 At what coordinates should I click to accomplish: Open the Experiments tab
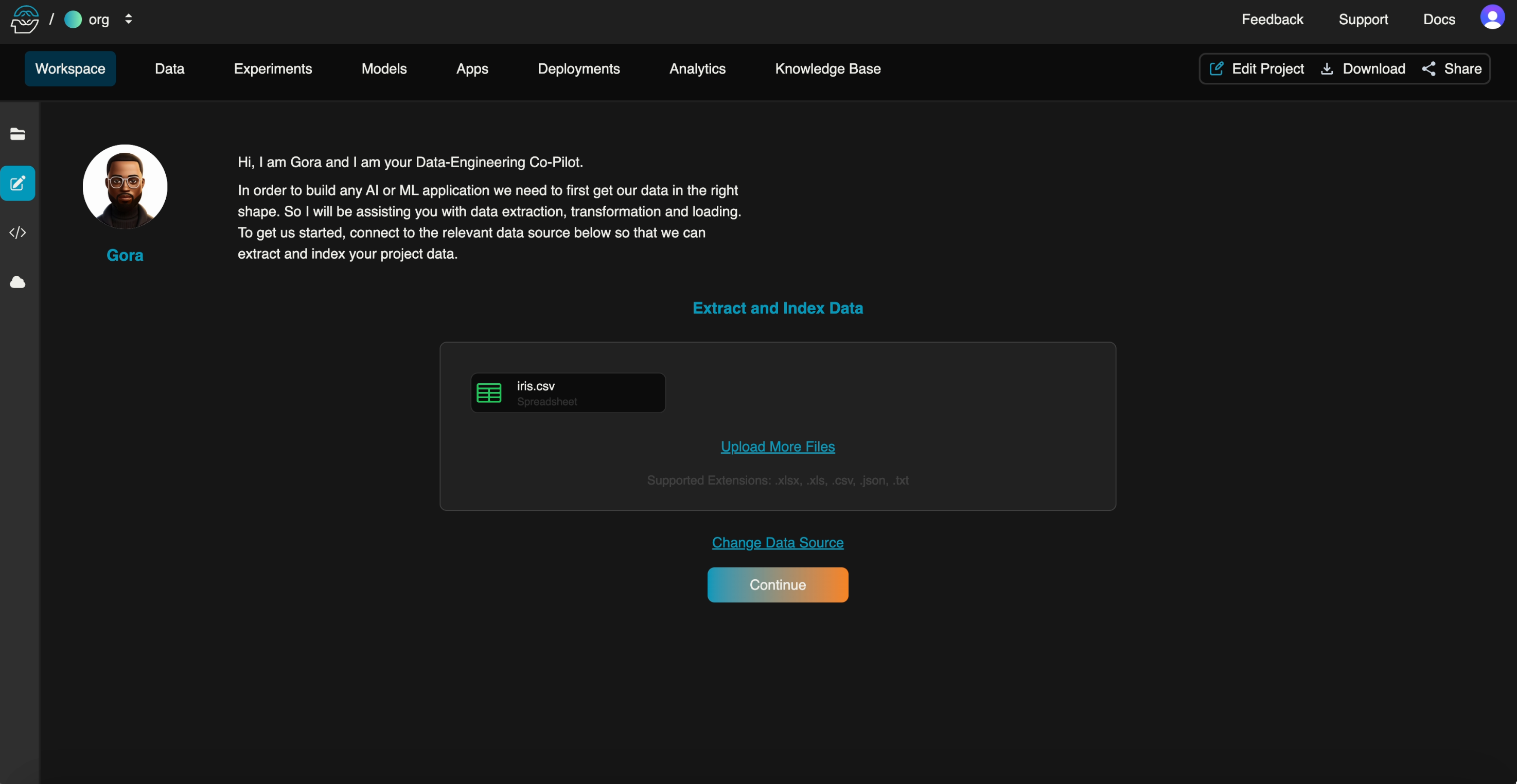tap(273, 69)
